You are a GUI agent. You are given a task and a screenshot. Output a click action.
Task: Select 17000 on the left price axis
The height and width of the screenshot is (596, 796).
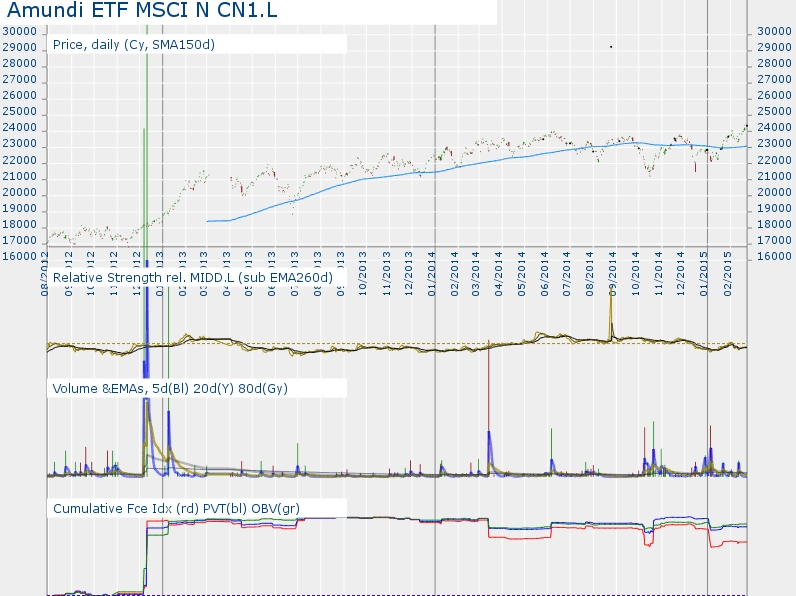tap(20, 241)
